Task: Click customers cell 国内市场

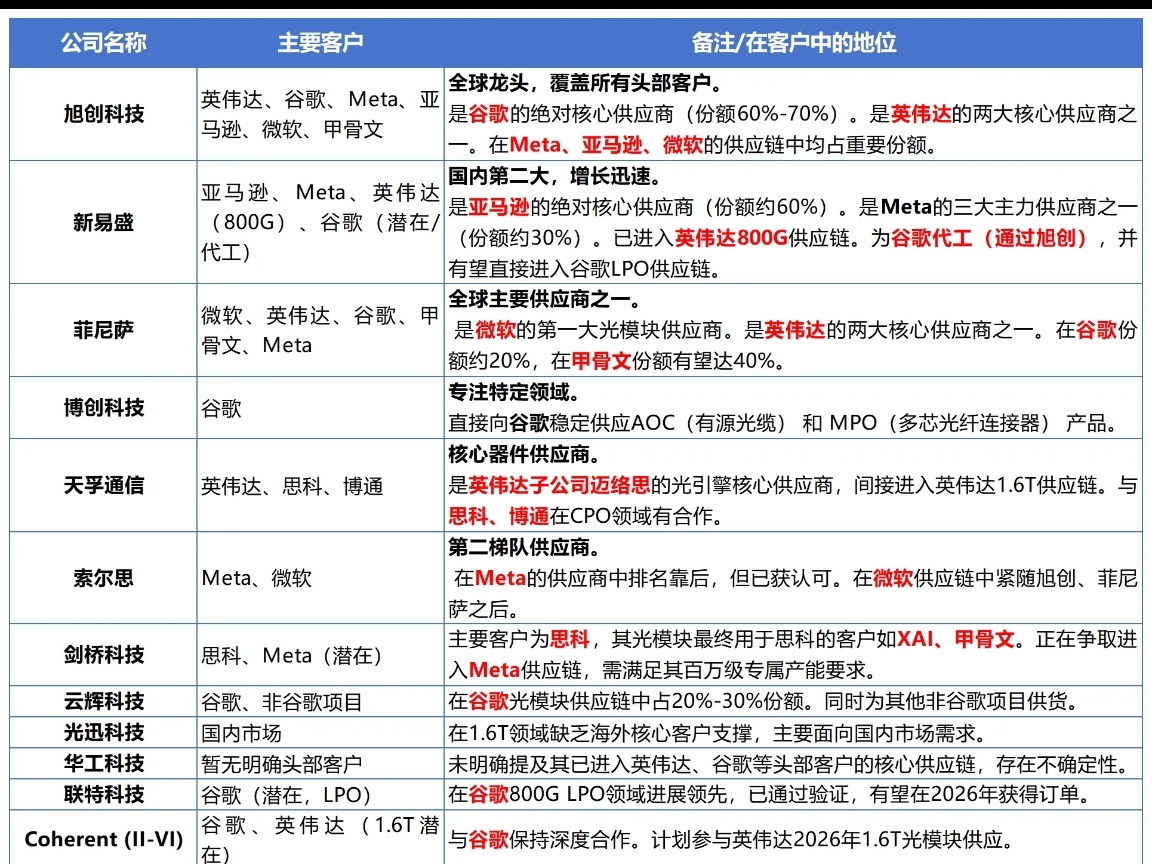Action: click(320, 732)
